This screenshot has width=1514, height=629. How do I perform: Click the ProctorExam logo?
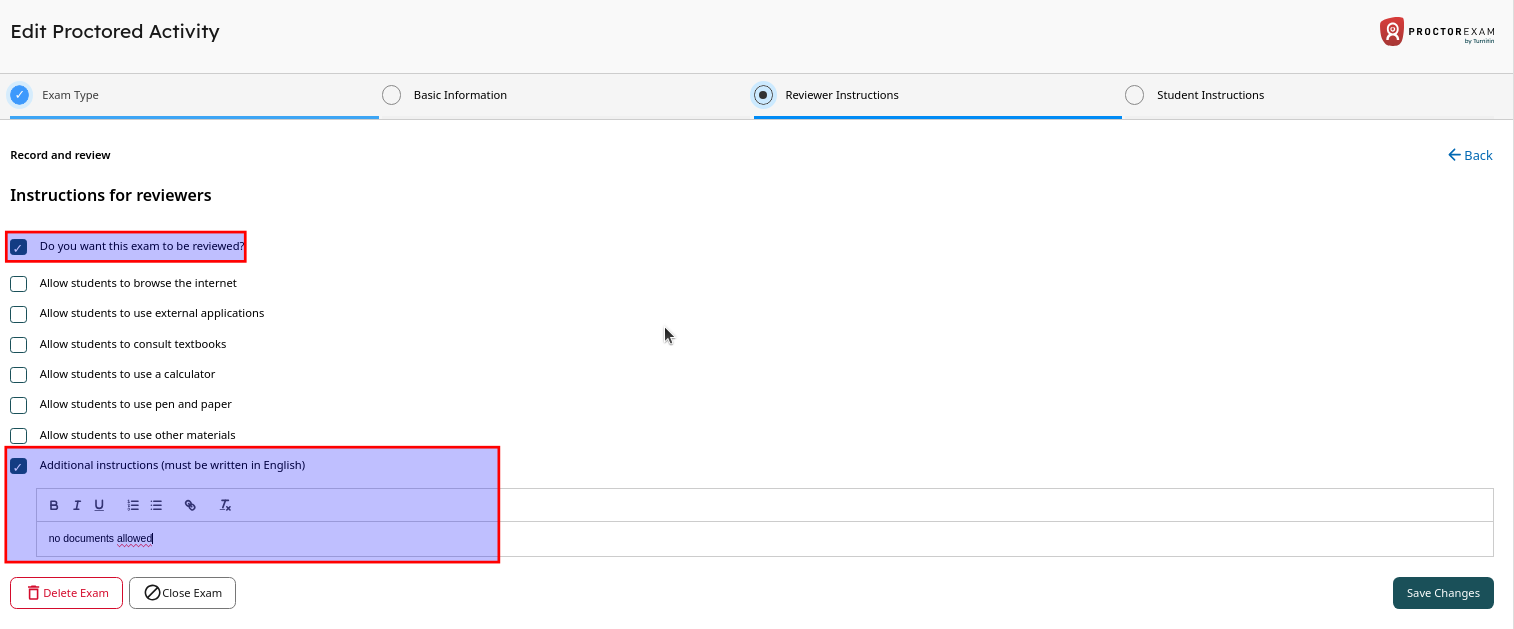(1437, 32)
